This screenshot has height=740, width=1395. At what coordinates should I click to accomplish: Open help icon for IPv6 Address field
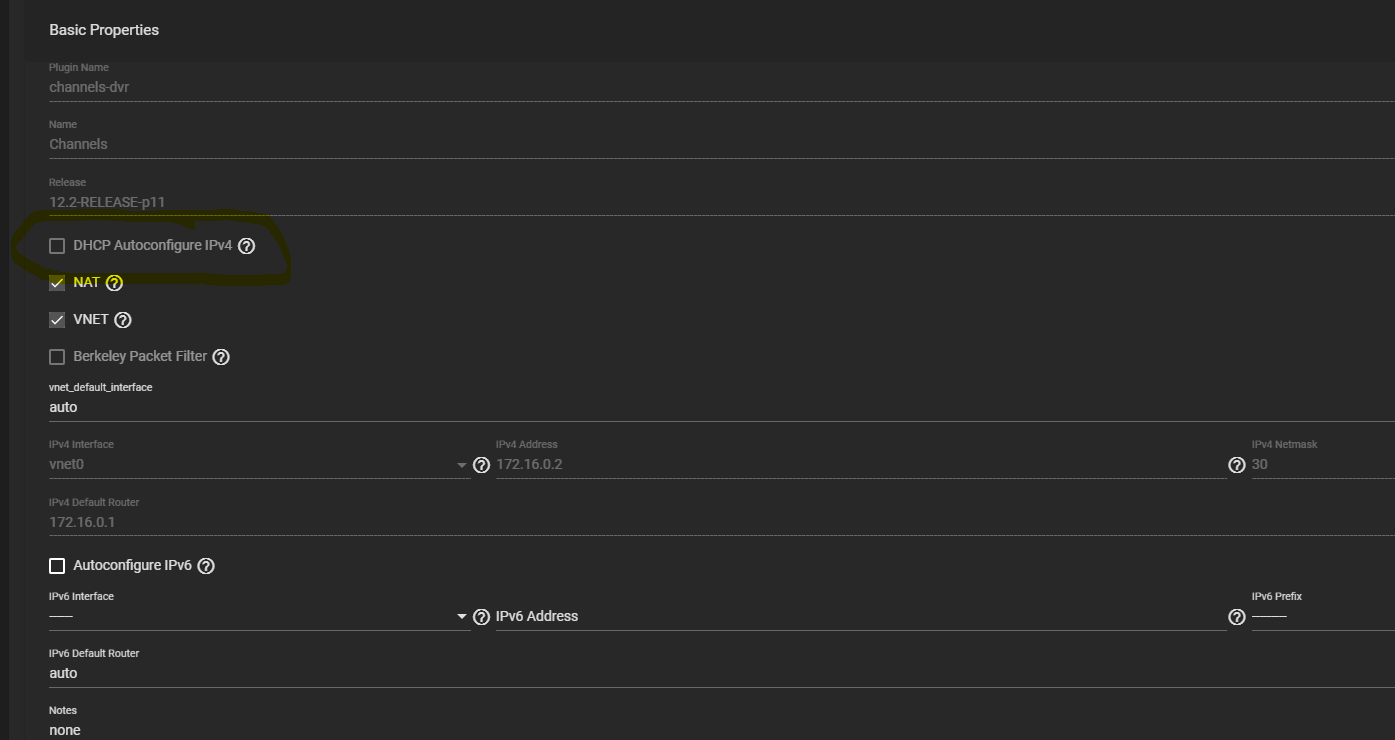1237,617
